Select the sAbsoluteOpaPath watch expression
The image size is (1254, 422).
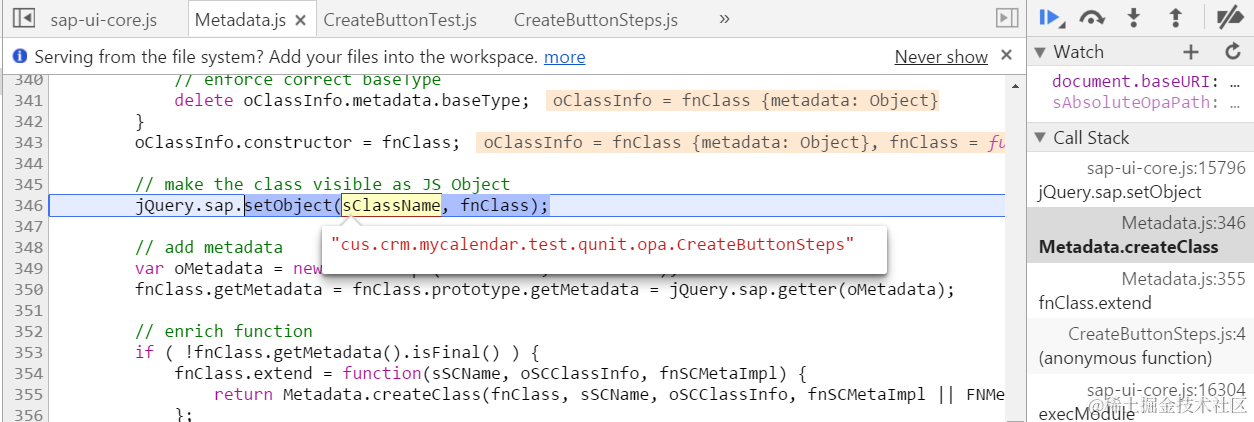click(1147, 102)
